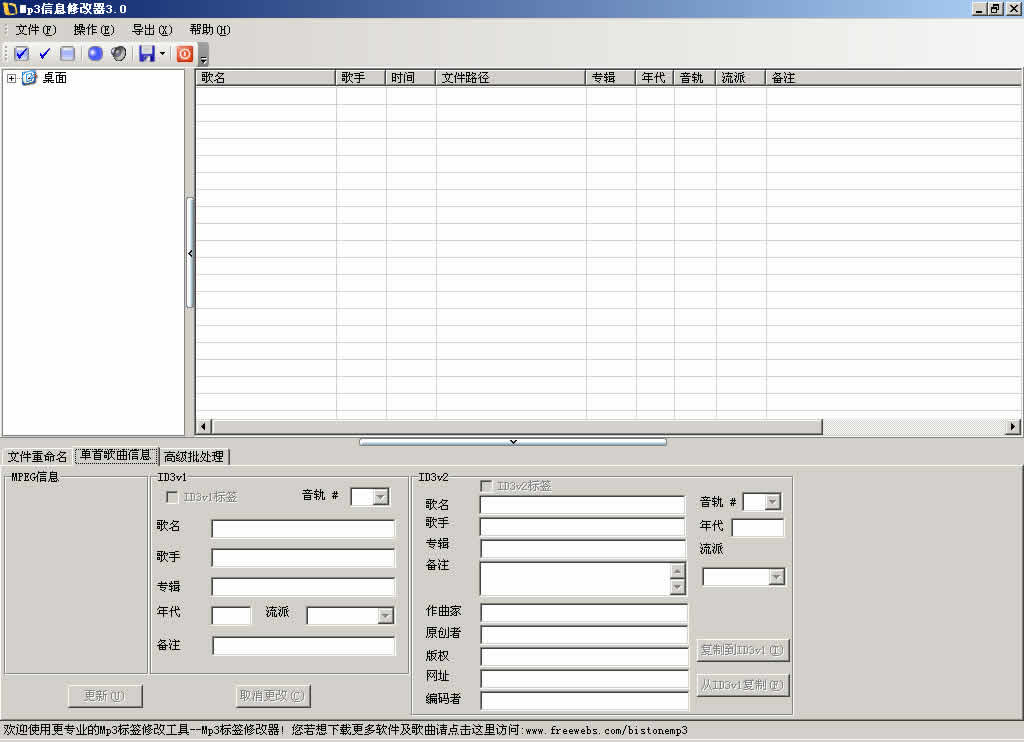Click the horizontal scrollbar left arrow

204,427
